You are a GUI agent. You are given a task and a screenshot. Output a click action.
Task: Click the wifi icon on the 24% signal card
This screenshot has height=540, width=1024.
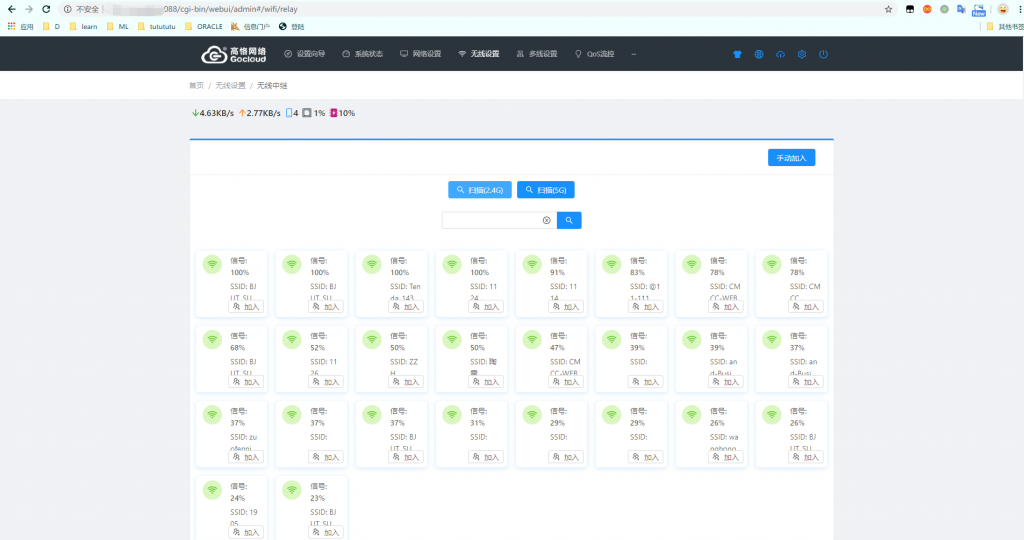coord(212,490)
